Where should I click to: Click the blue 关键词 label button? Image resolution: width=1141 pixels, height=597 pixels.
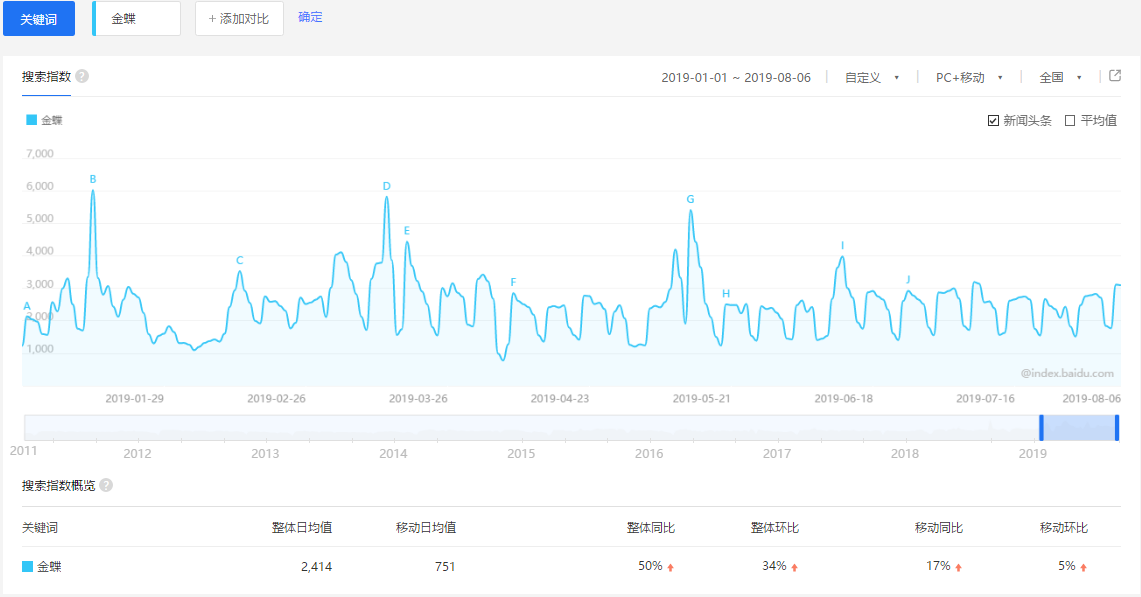click(39, 18)
